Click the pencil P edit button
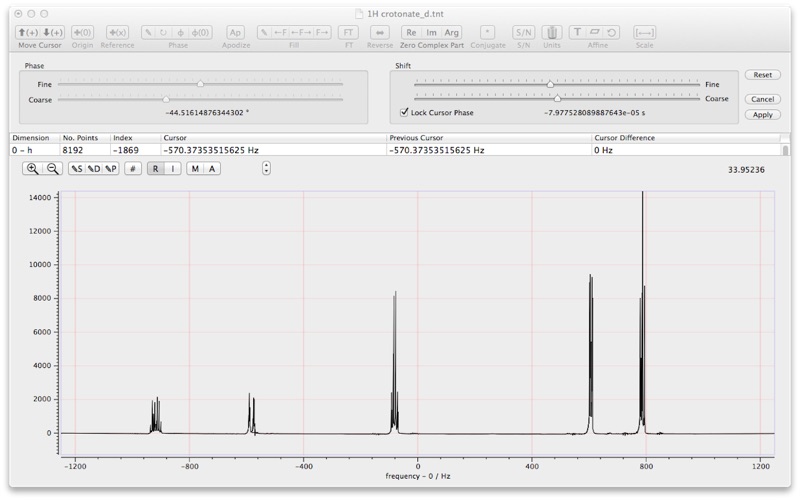800x500 pixels. 111,169
